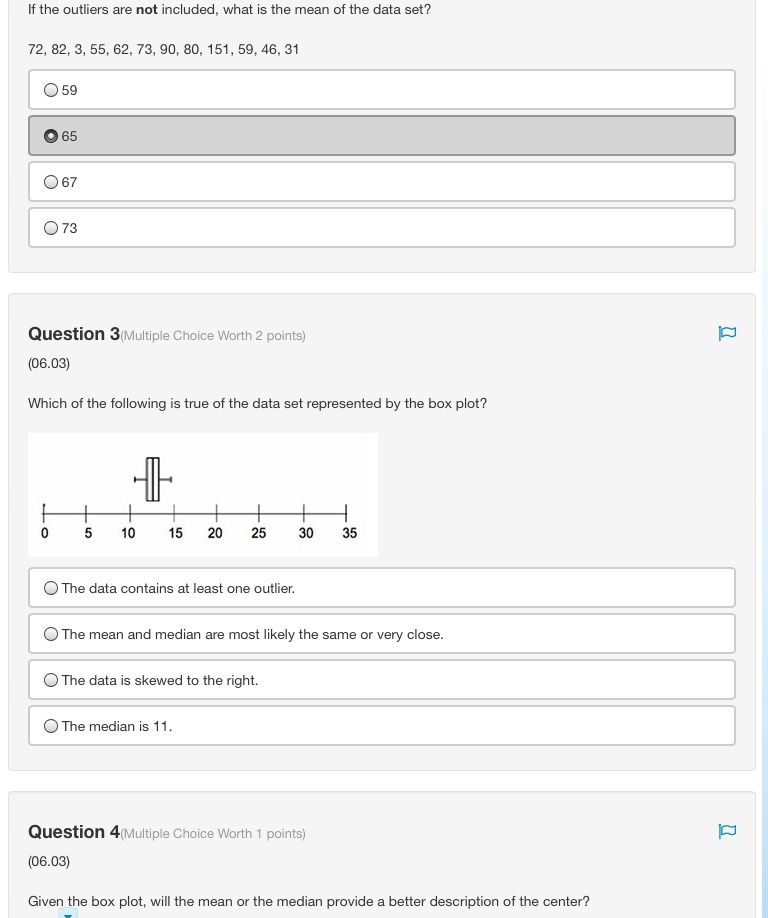Screen dimensions: 768x918
Task: Choose 'The data contains at least one outlier'
Action: [51, 588]
